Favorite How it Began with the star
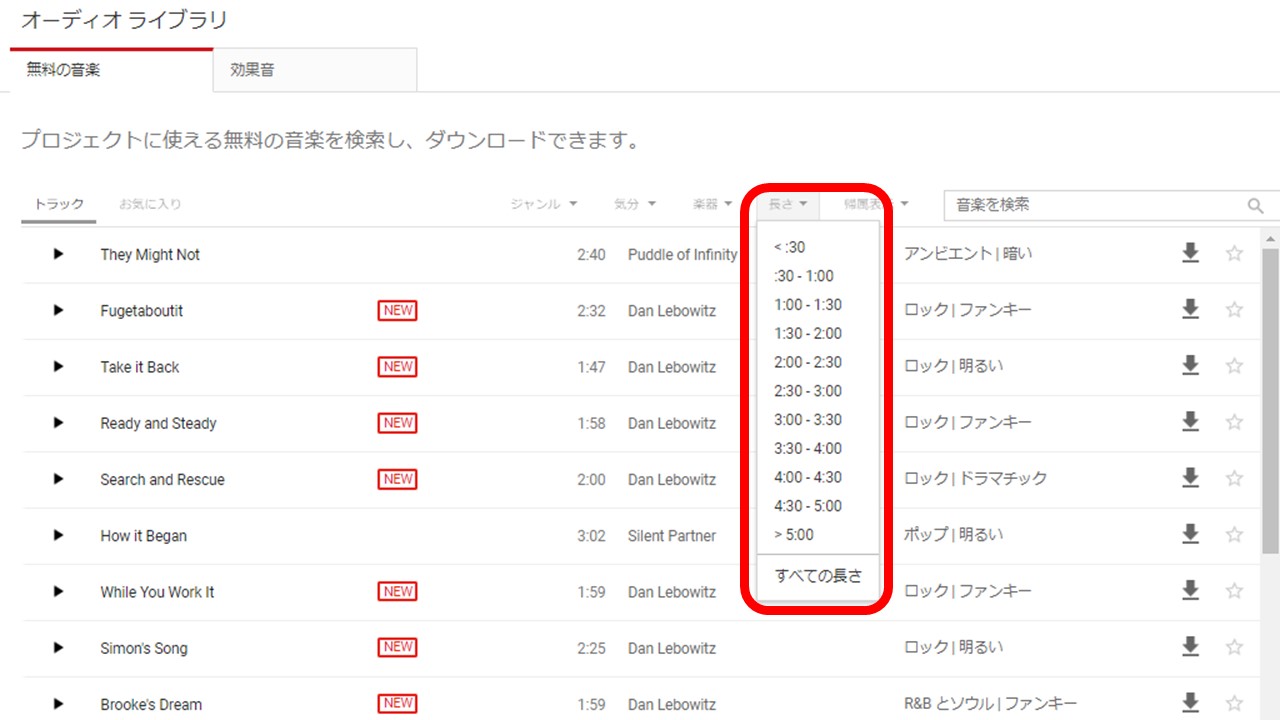Image resolution: width=1280 pixels, height=720 pixels. coord(1234,535)
